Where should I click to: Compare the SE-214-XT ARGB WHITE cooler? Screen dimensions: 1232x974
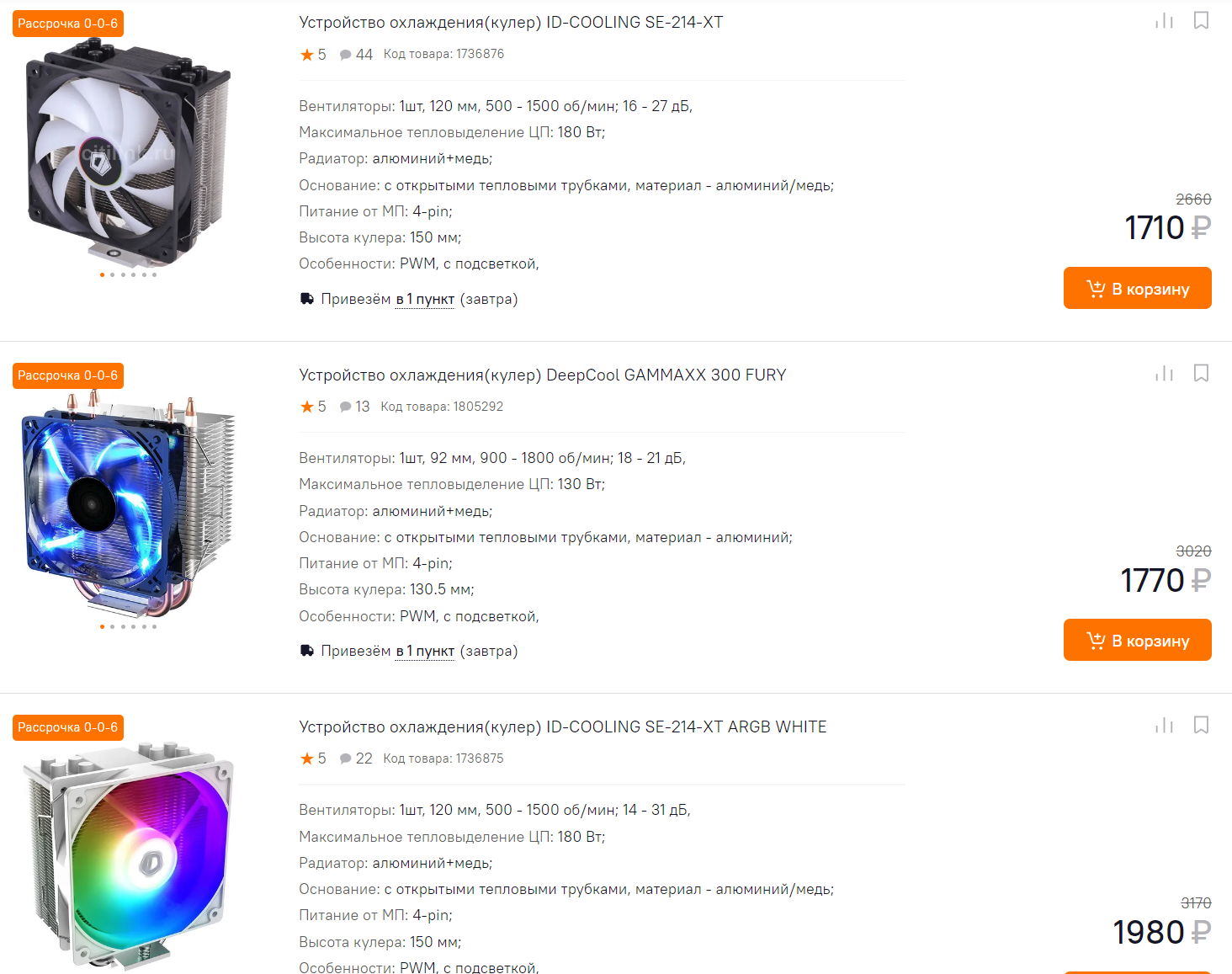[x=1165, y=725]
